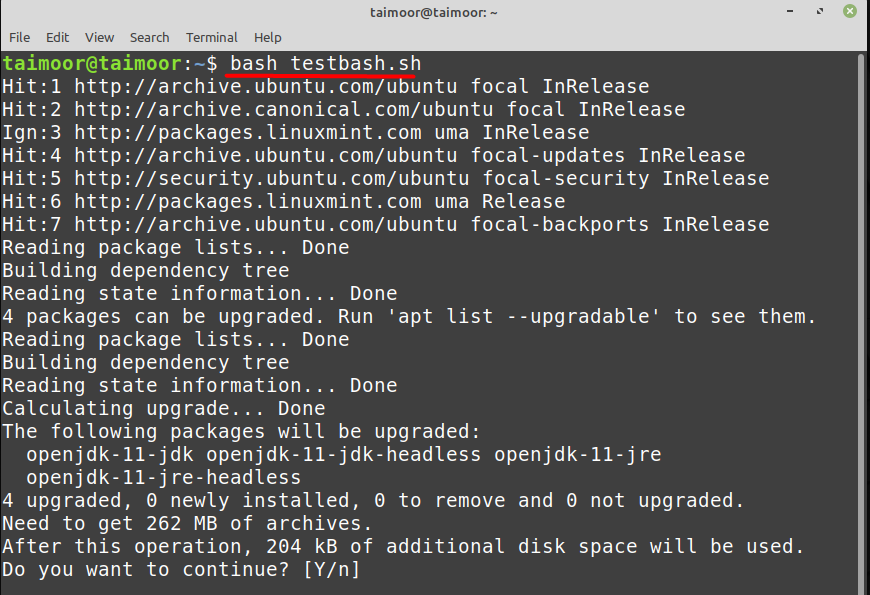The image size is (870, 595).
Task: Click the terminal's vertical scrollbar
Action: [x=862, y=324]
